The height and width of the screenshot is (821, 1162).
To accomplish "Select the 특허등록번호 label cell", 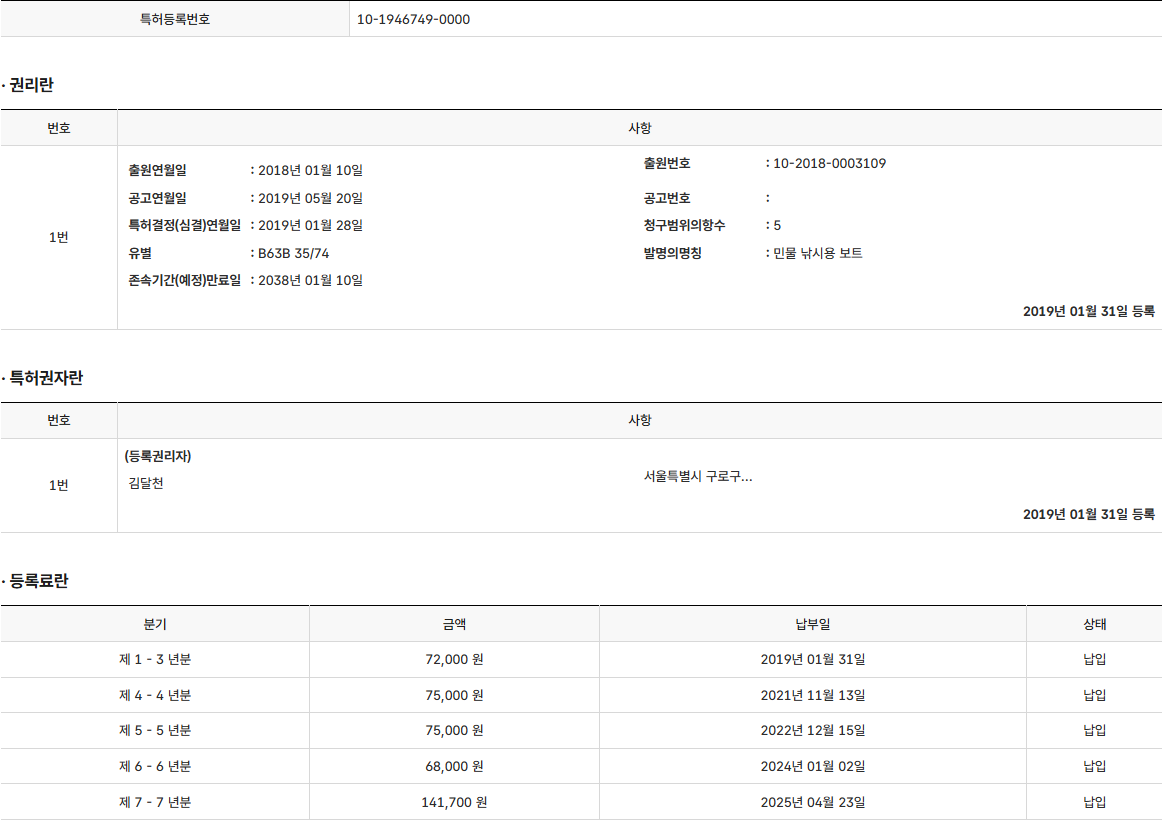I will point(175,19).
